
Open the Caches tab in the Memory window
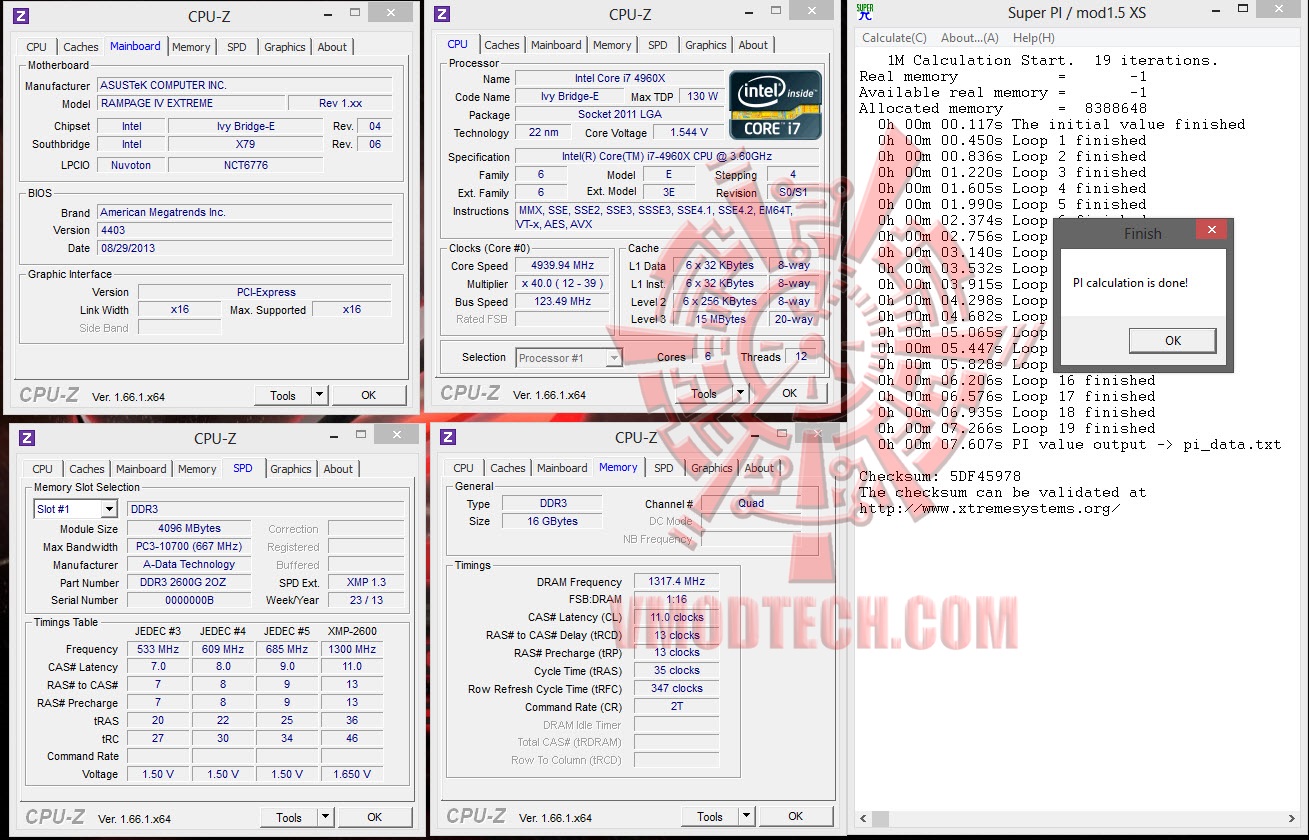pyautogui.click(x=508, y=468)
